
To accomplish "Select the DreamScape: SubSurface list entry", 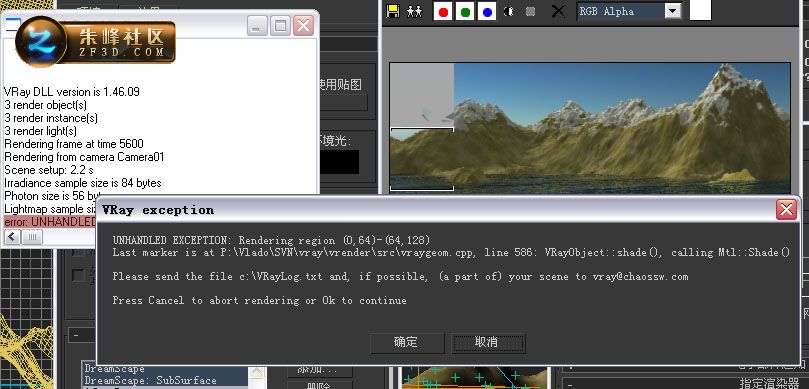I will click(x=150, y=381).
